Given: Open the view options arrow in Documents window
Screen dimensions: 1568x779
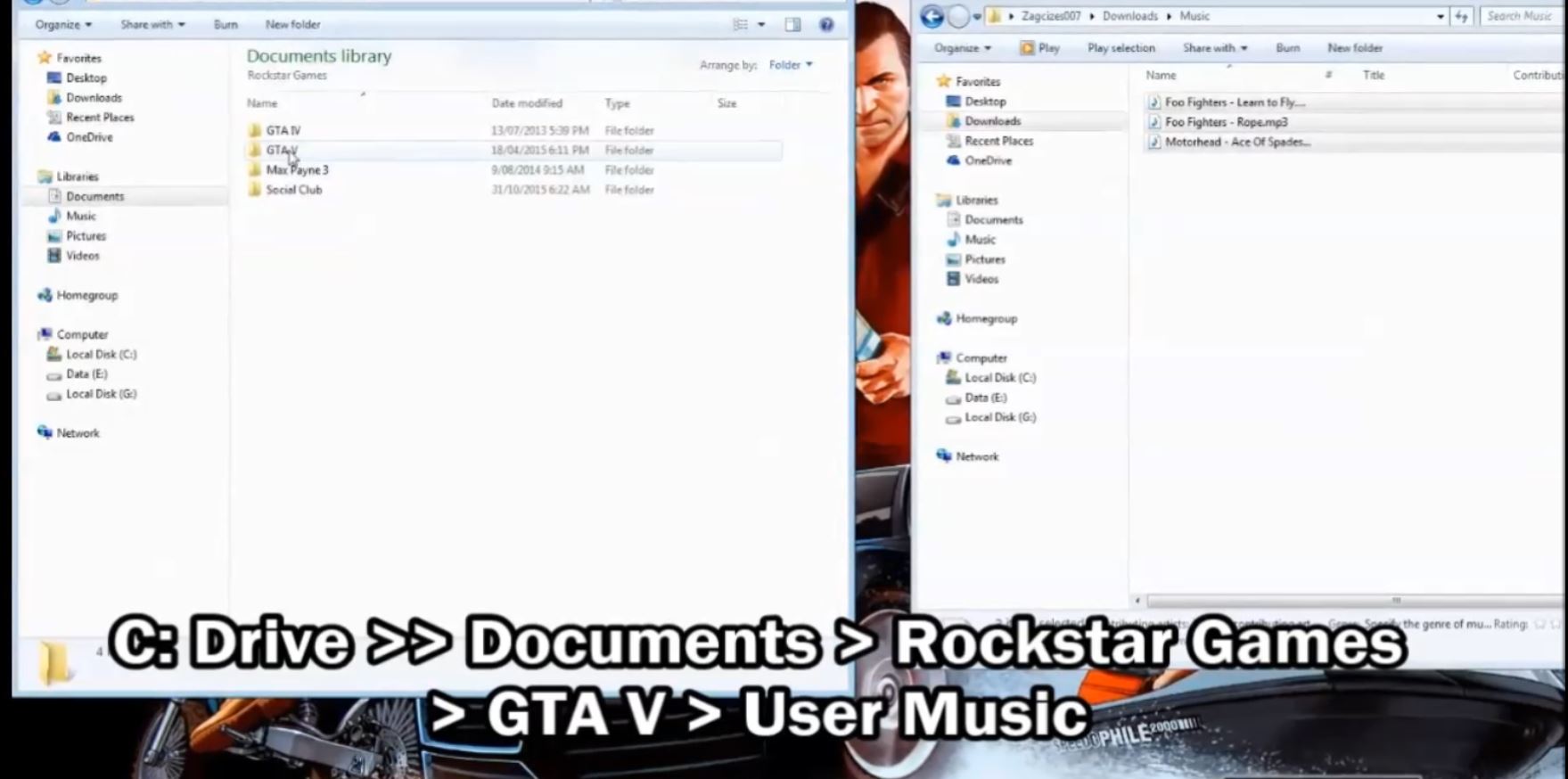Looking at the screenshot, I should [x=761, y=24].
